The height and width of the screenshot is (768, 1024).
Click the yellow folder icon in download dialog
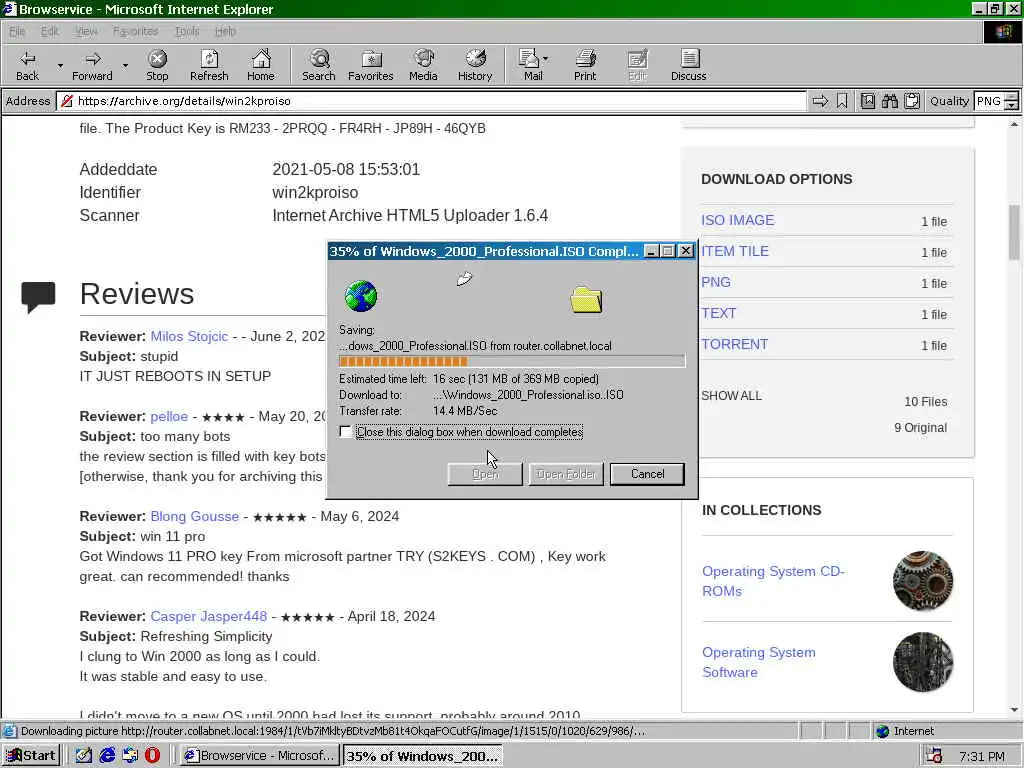[x=586, y=300]
